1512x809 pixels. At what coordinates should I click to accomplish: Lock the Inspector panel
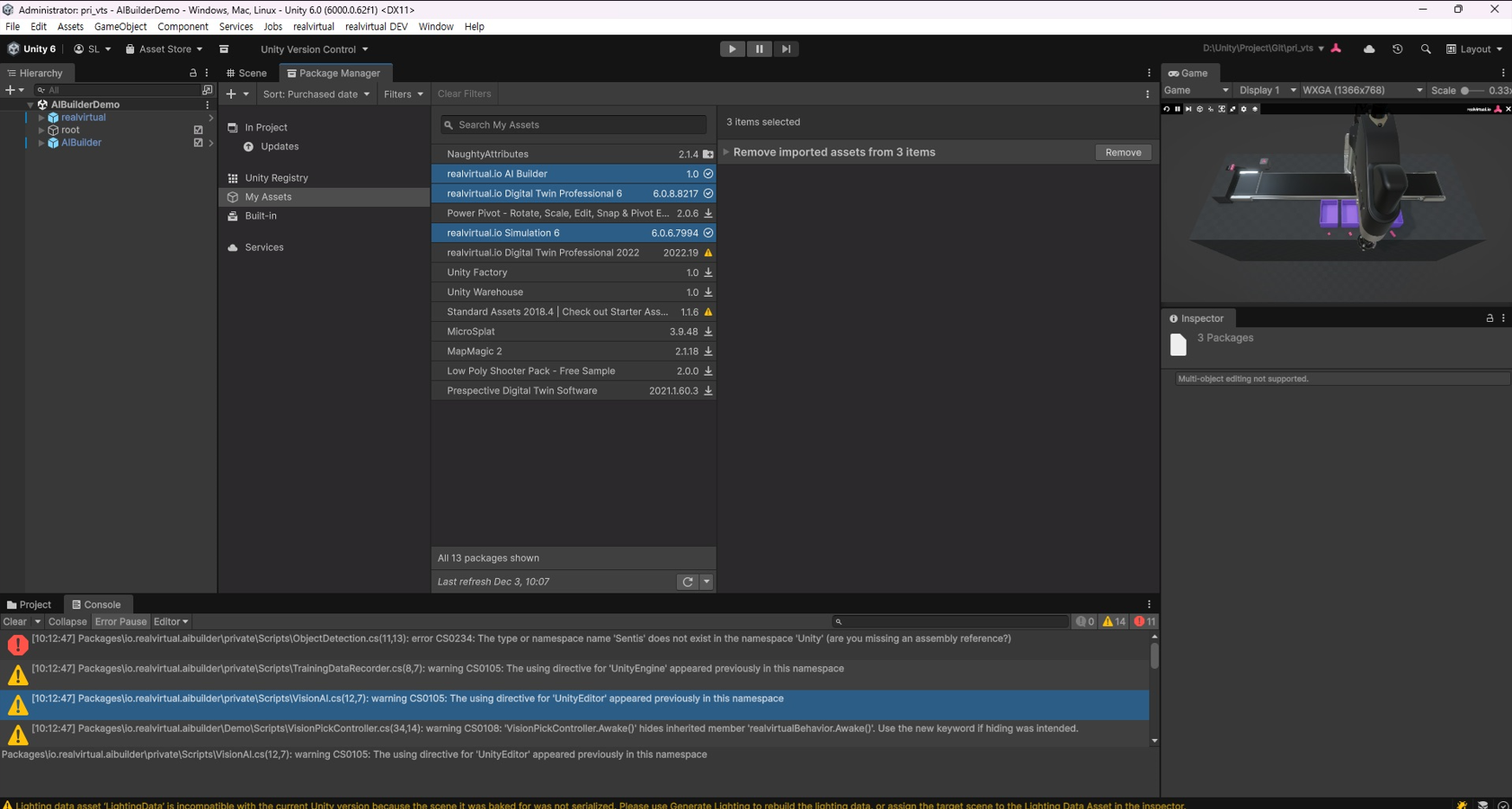coord(1489,318)
